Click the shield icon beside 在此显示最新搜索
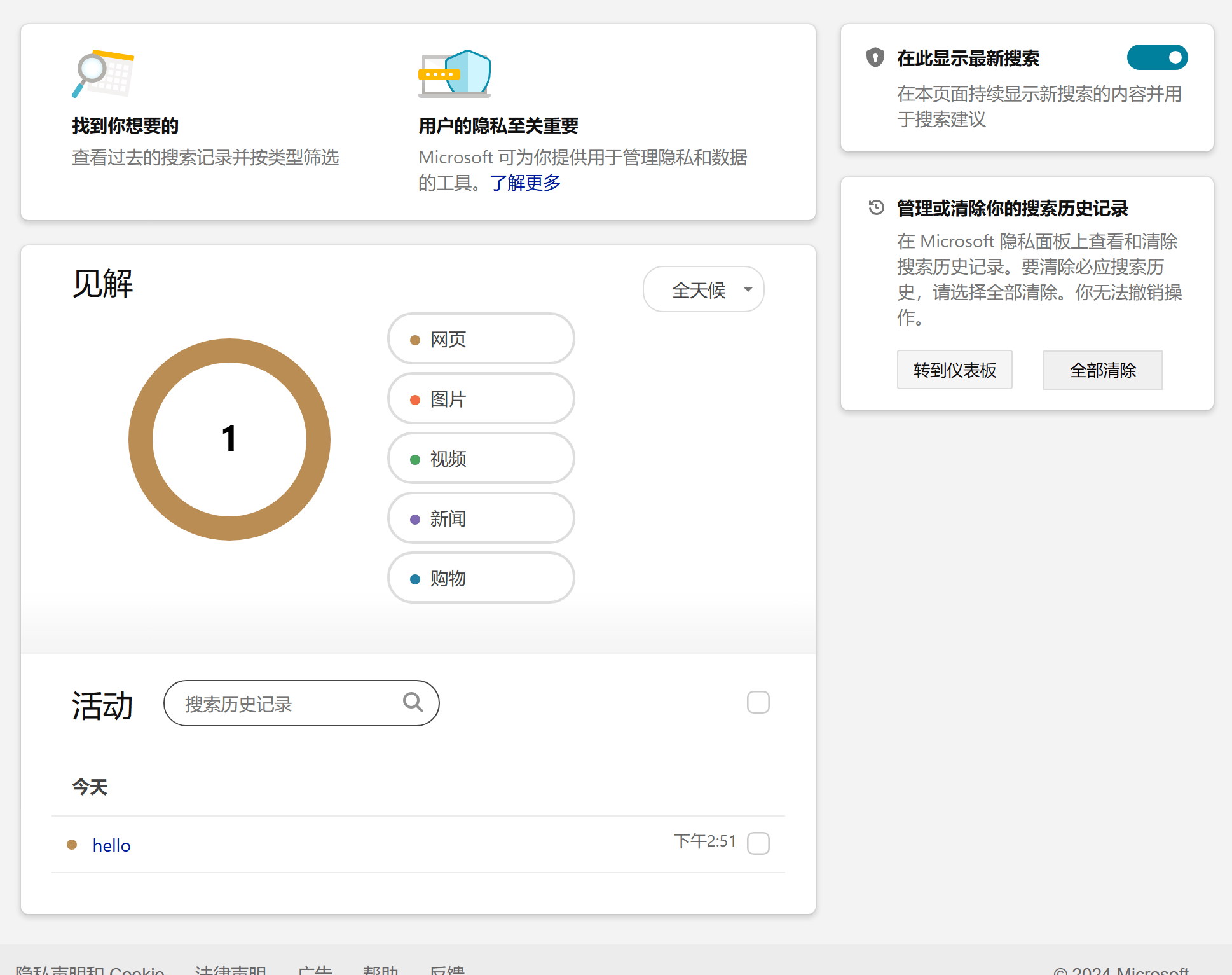The image size is (1232, 975). pos(875,58)
